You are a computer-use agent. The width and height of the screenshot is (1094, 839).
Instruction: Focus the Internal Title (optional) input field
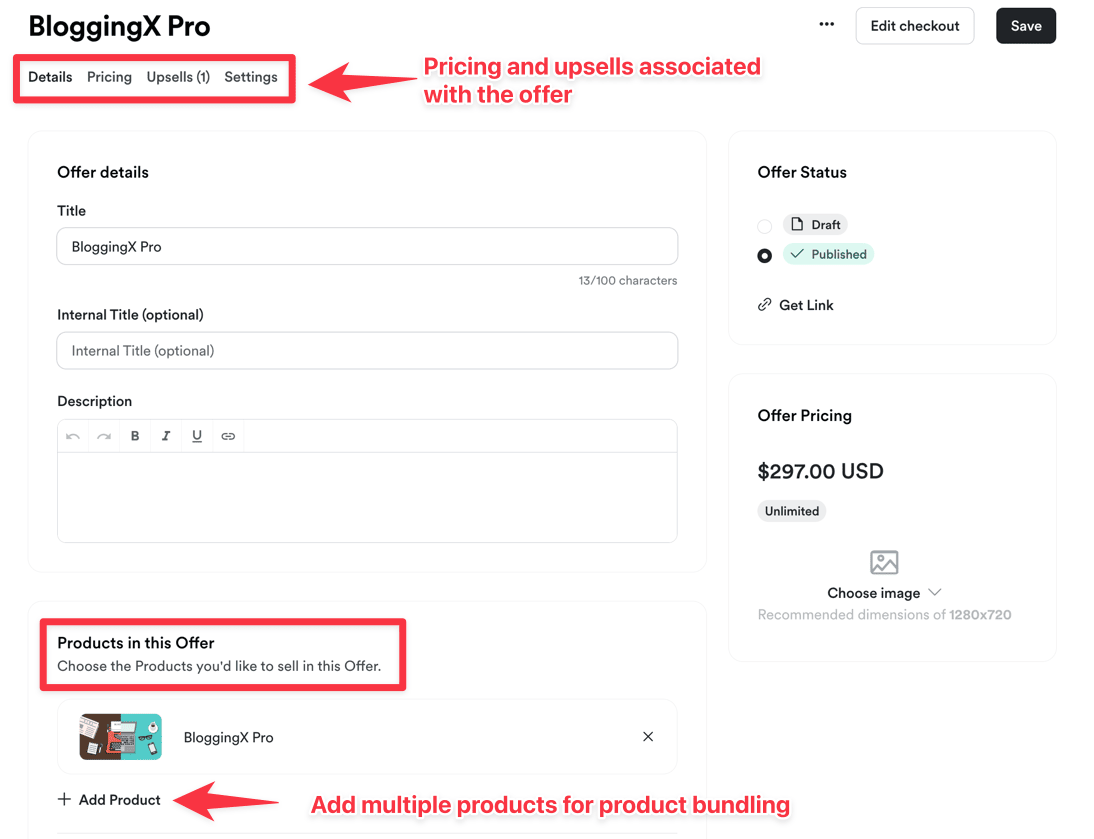(367, 351)
